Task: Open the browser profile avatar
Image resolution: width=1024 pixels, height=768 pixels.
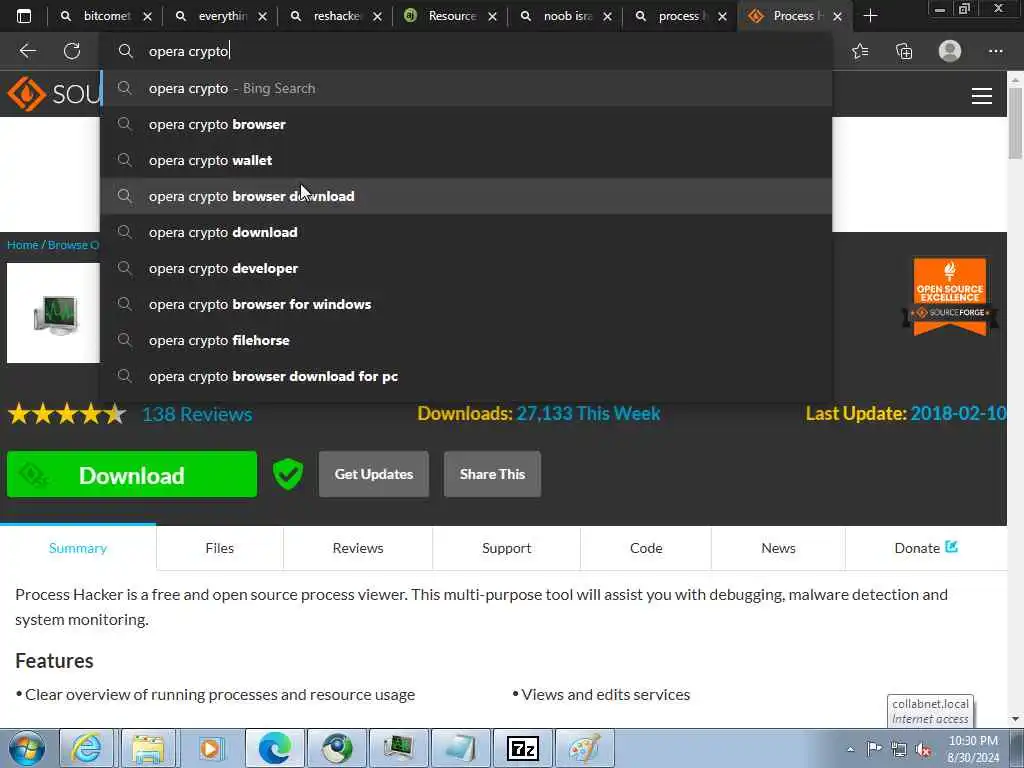Action: pos(950,51)
